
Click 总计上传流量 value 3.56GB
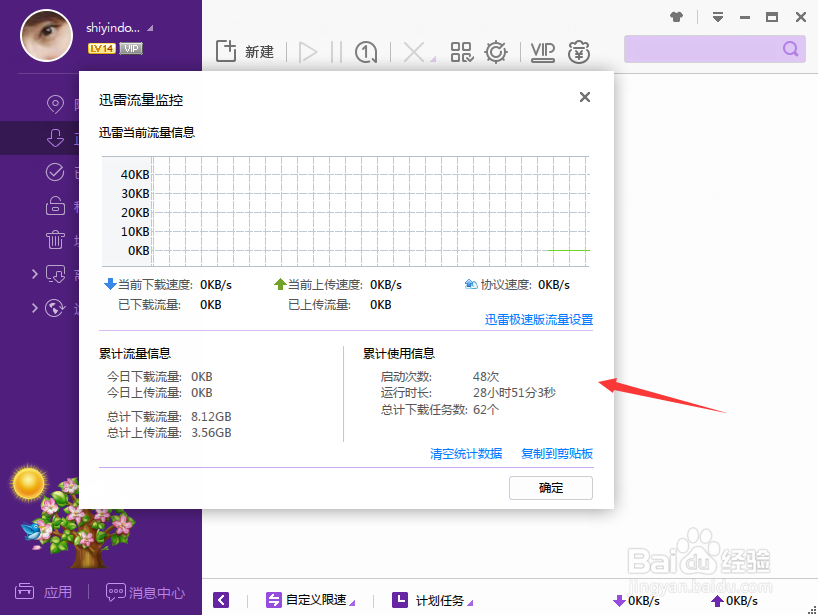211,433
